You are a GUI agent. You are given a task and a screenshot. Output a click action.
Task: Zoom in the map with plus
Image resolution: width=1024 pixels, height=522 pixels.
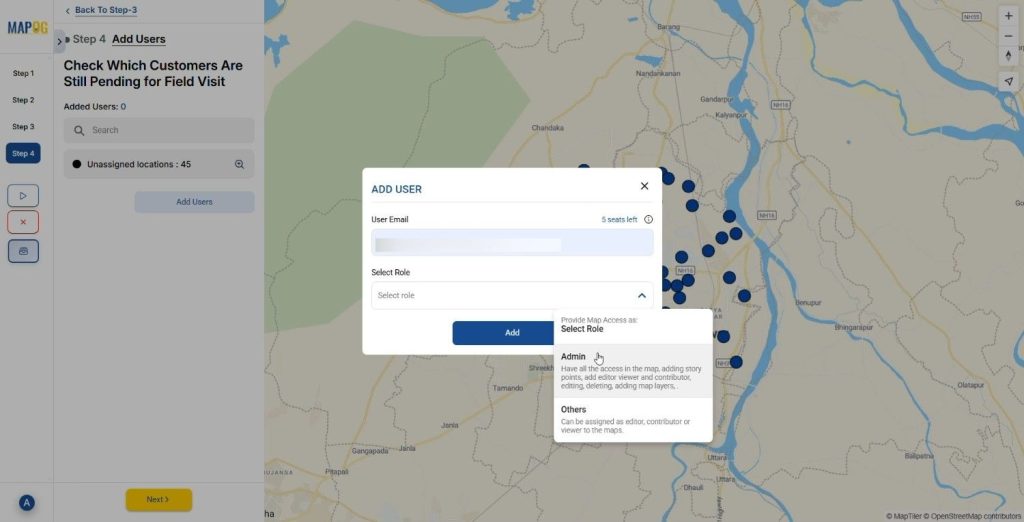coord(1008,16)
